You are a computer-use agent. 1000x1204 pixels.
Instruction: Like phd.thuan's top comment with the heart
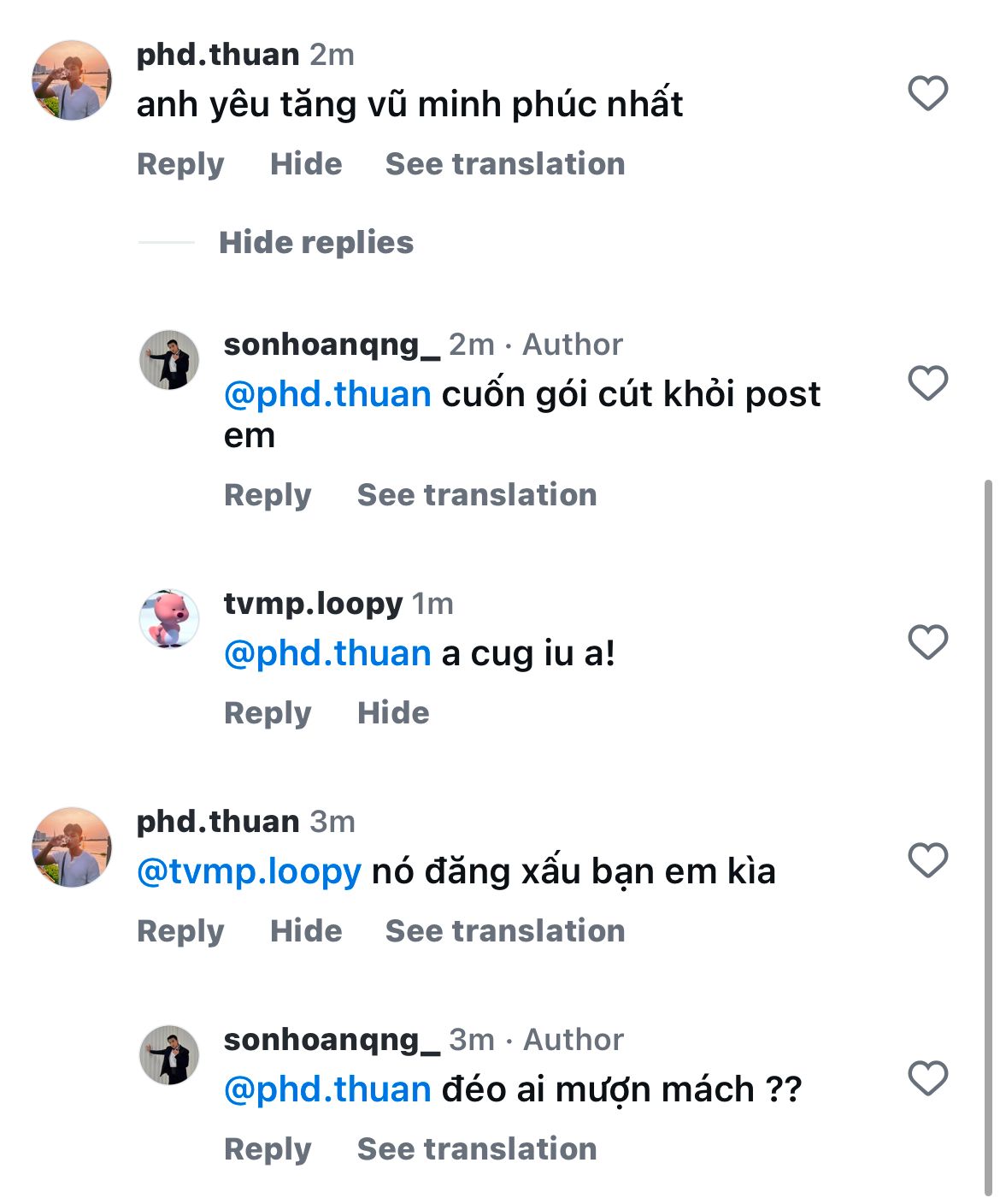coord(927,93)
